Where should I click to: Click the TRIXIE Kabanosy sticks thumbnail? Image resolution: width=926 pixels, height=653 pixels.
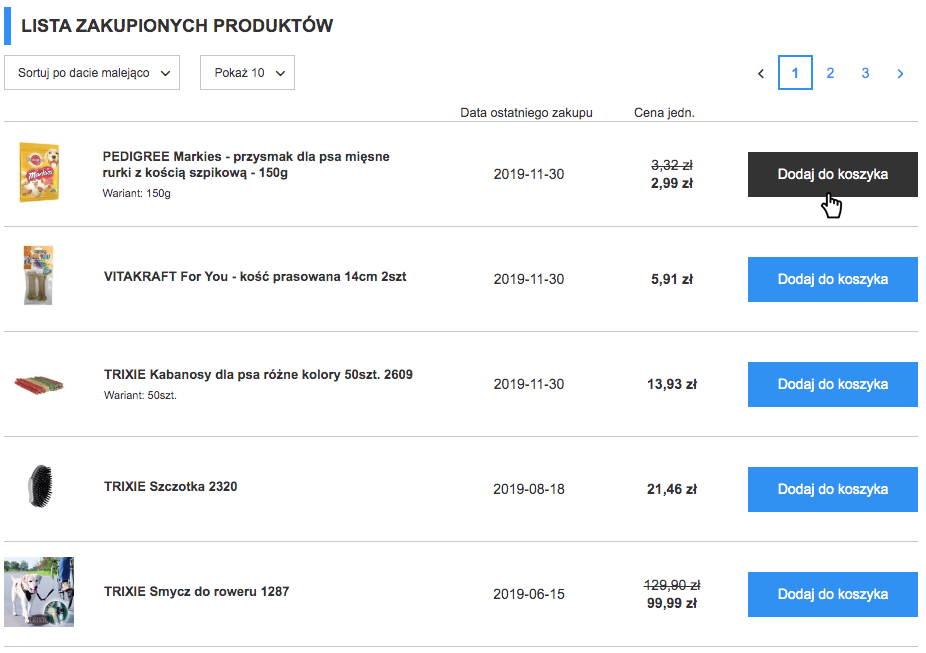pyautogui.click(x=39, y=385)
